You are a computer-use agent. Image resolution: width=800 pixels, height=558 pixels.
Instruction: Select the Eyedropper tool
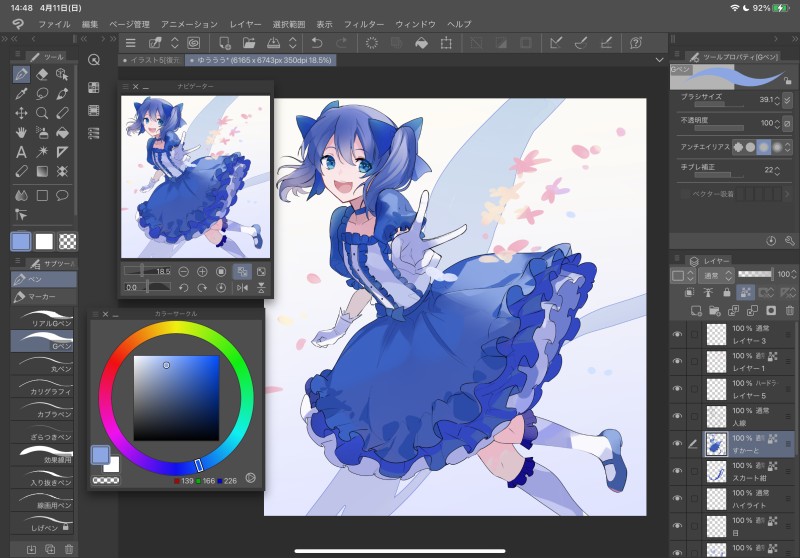21,94
